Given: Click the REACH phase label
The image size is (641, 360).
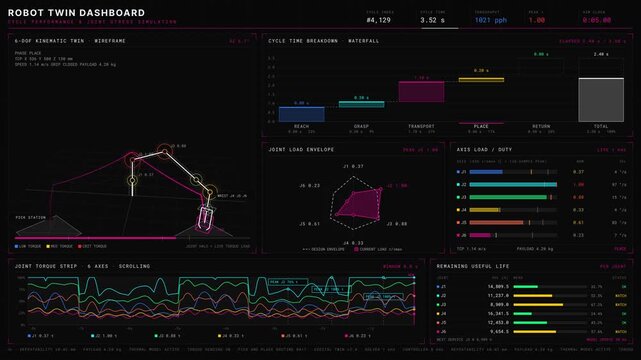Looking at the screenshot, I should click(301, 126).
